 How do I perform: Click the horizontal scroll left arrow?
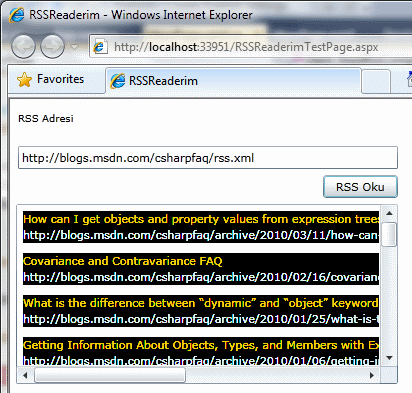[x=25, y=375]
